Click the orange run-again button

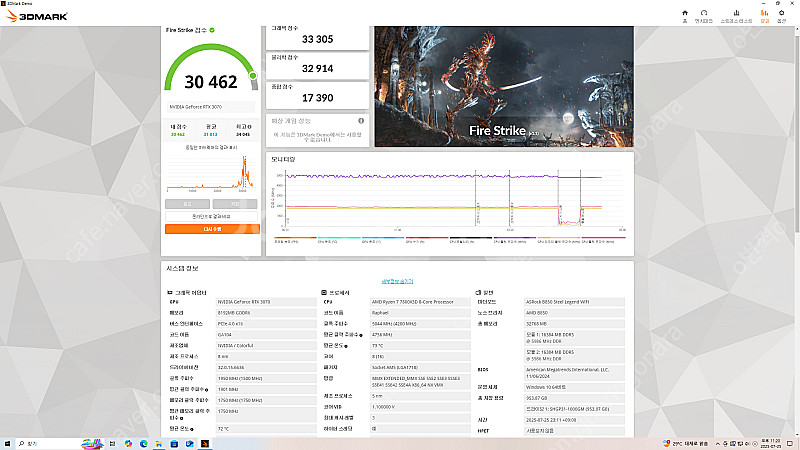click(x=212, y=229)
